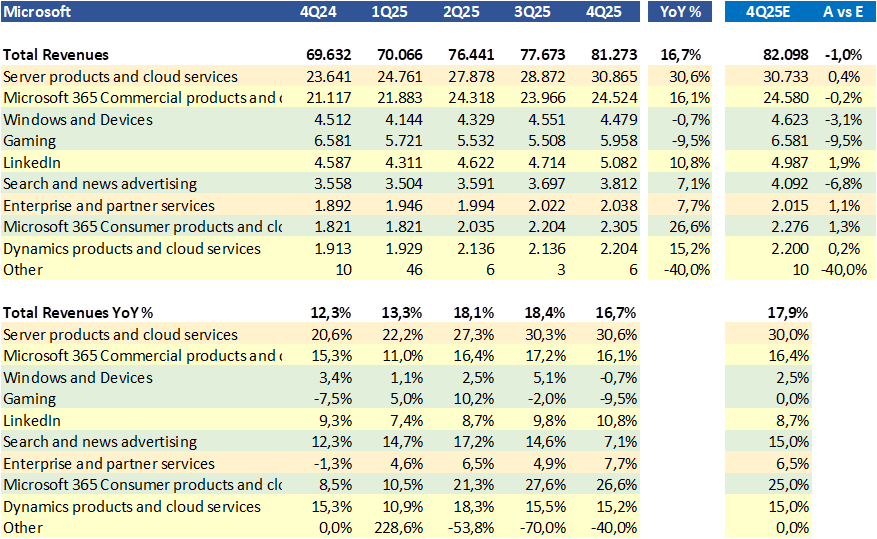Screen dimensions: 877x539
Task: Select the Windows and Devices cell 4.512
Action: (333, 120)
